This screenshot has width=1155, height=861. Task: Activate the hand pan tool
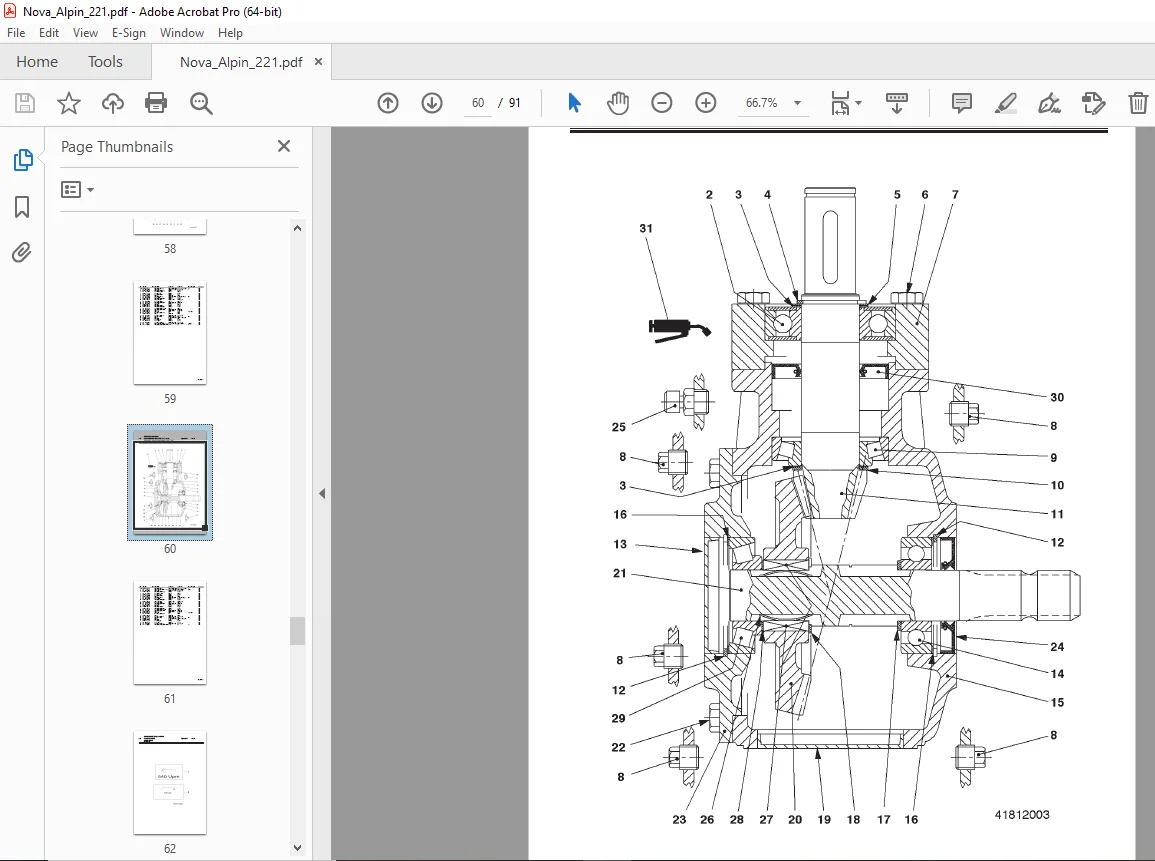pos(618,103)
